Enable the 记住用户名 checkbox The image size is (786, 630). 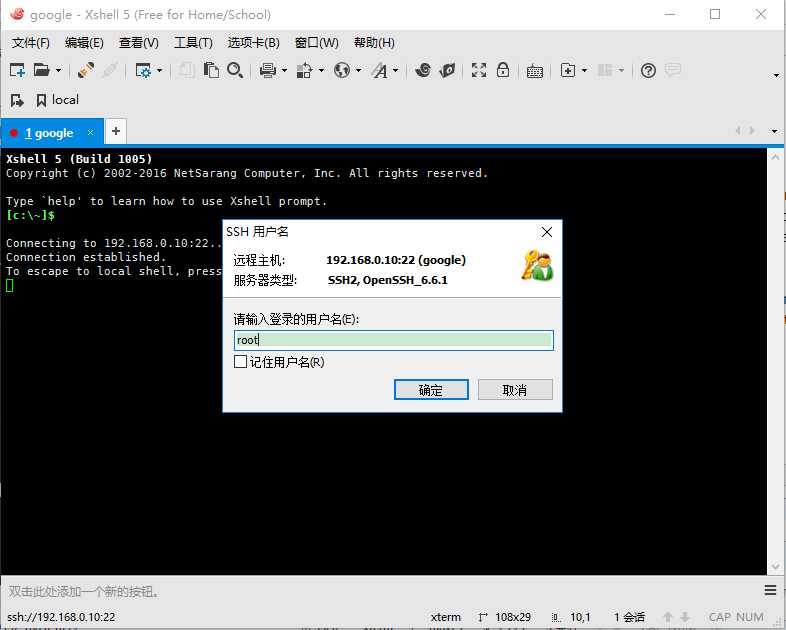click(241, 361)
